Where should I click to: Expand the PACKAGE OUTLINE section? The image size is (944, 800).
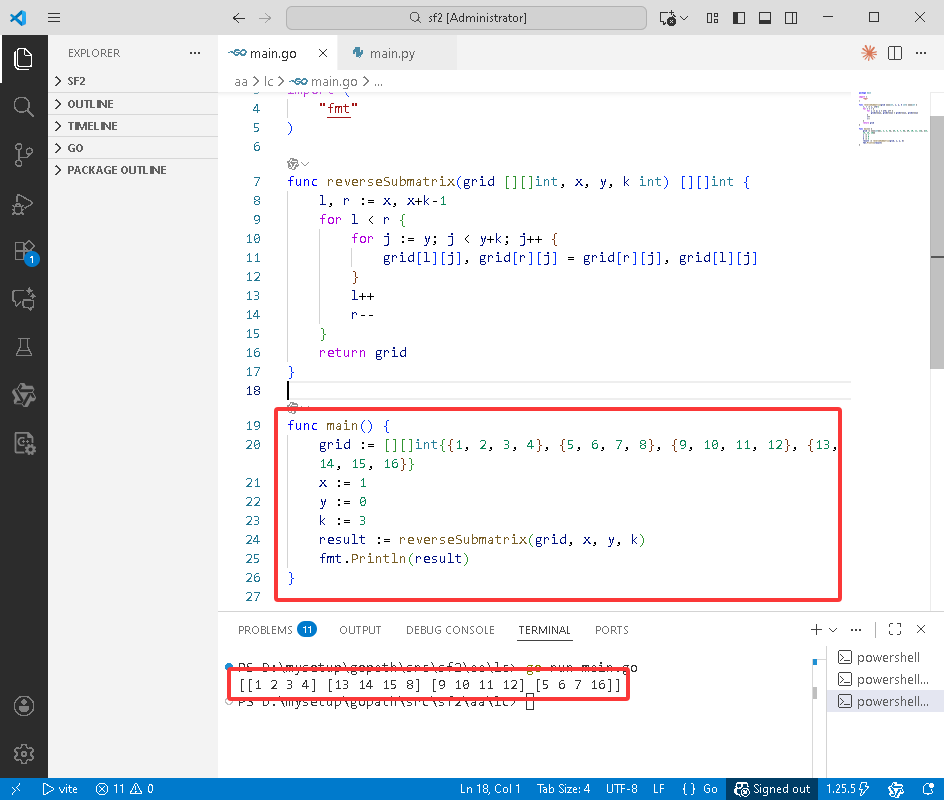point(133,170)
